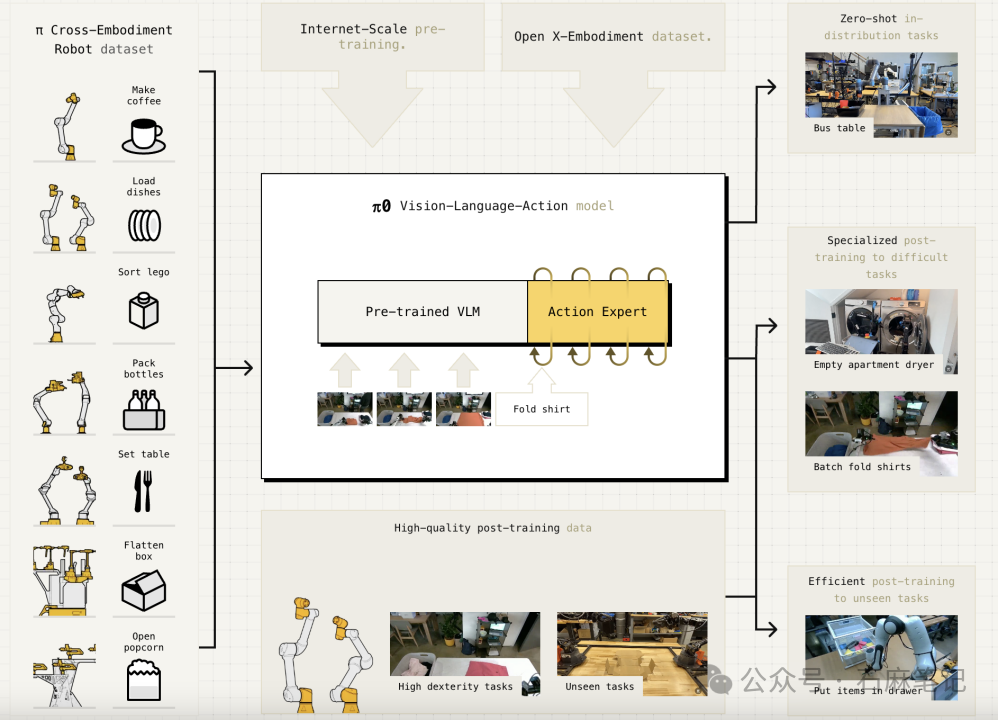Click the coffee cup icon under Make coffee
This screenshot has width=998, height=720.
[144, 136]
